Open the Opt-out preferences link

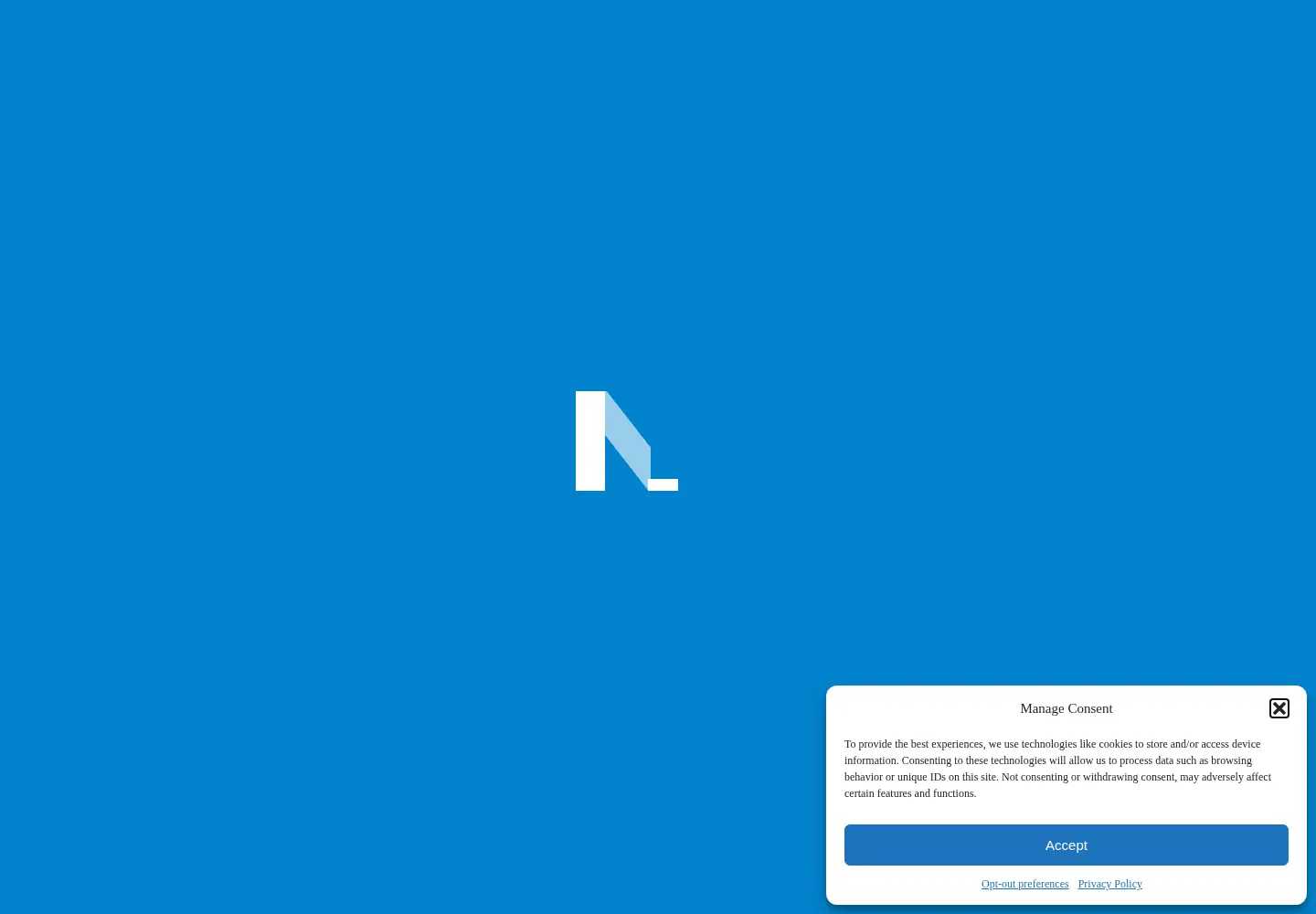1024,884
